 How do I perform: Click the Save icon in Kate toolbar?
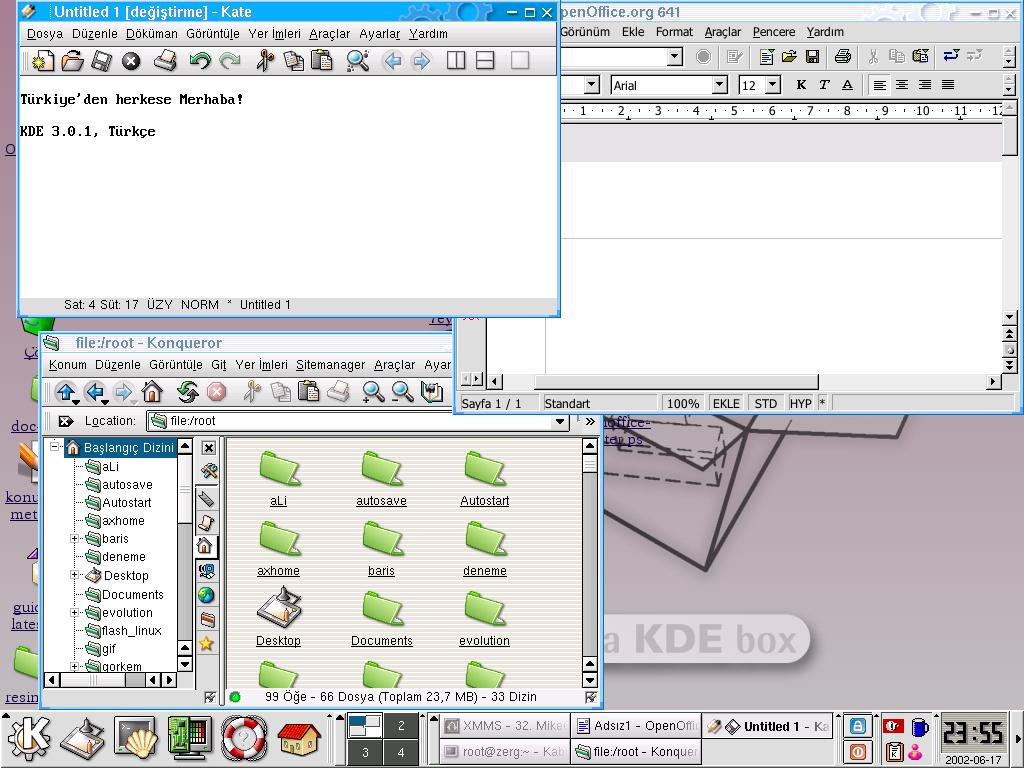[101, 61]
